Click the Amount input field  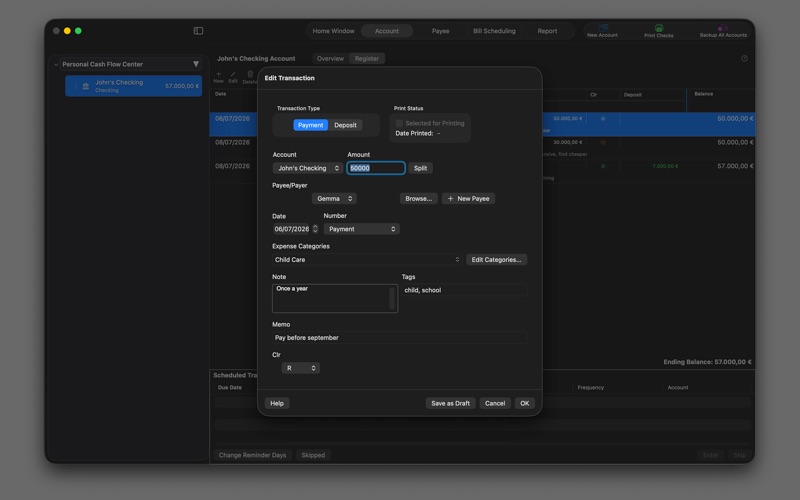coord(376,168)
